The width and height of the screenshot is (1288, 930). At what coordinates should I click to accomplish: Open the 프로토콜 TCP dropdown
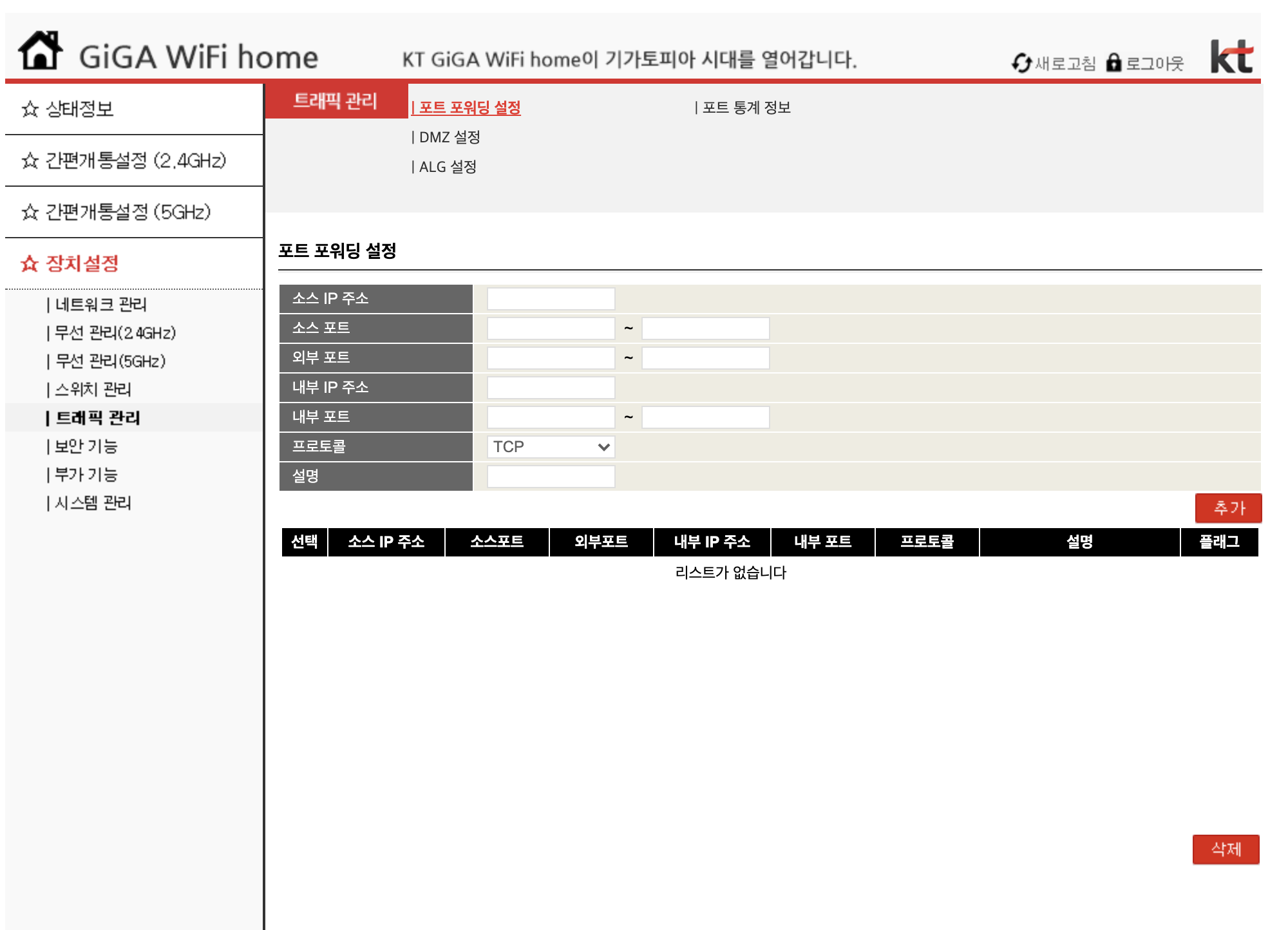tap(551, 447)
